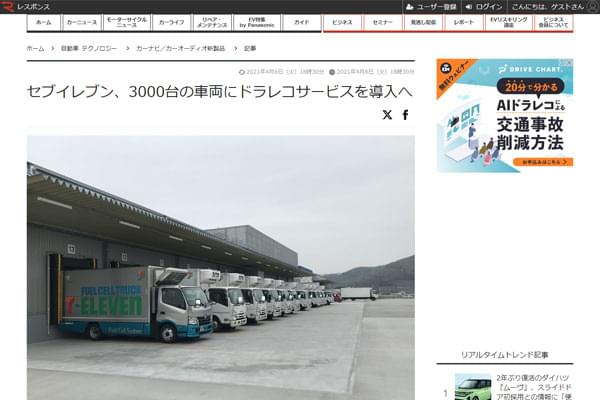
Task: Open the カーニュース navigation tab
Action: pyautogui.click(x=82, y=23)
